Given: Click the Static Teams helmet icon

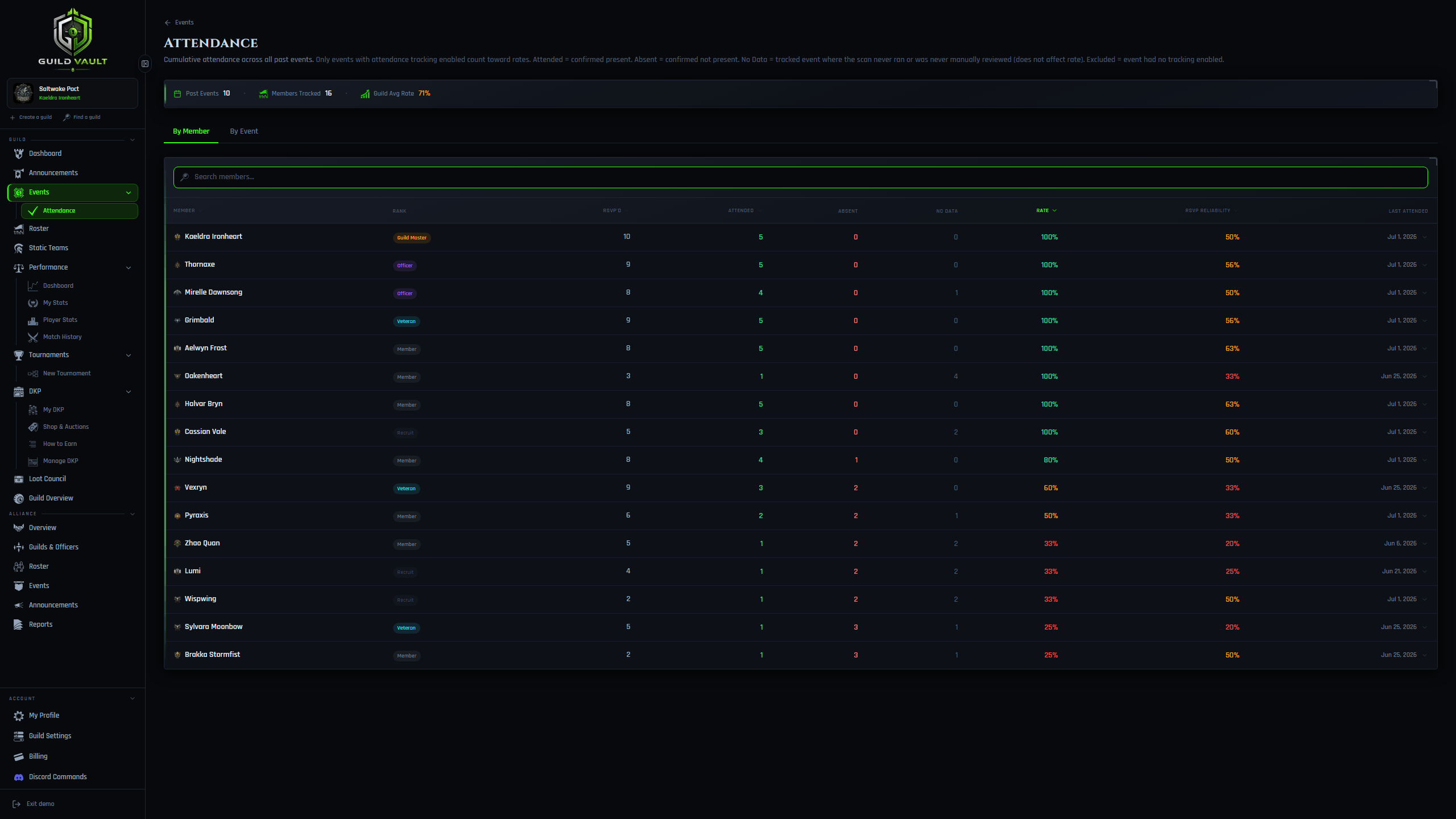Looking at the screenshot, I should tap(19, 248).
